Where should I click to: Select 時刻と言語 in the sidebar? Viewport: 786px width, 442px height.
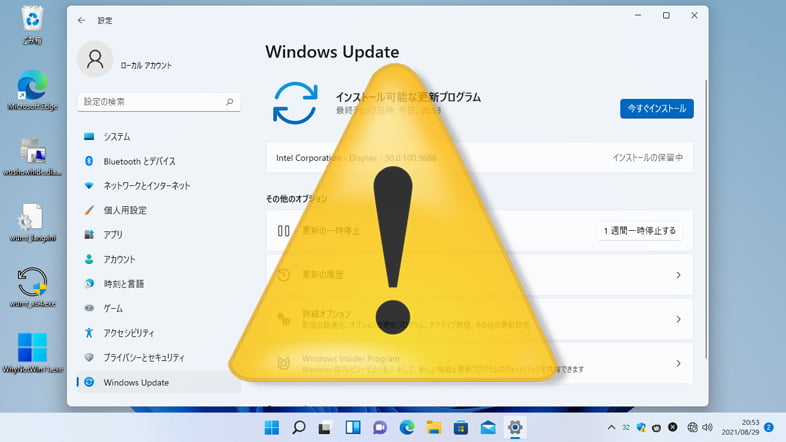coord(158,284)
